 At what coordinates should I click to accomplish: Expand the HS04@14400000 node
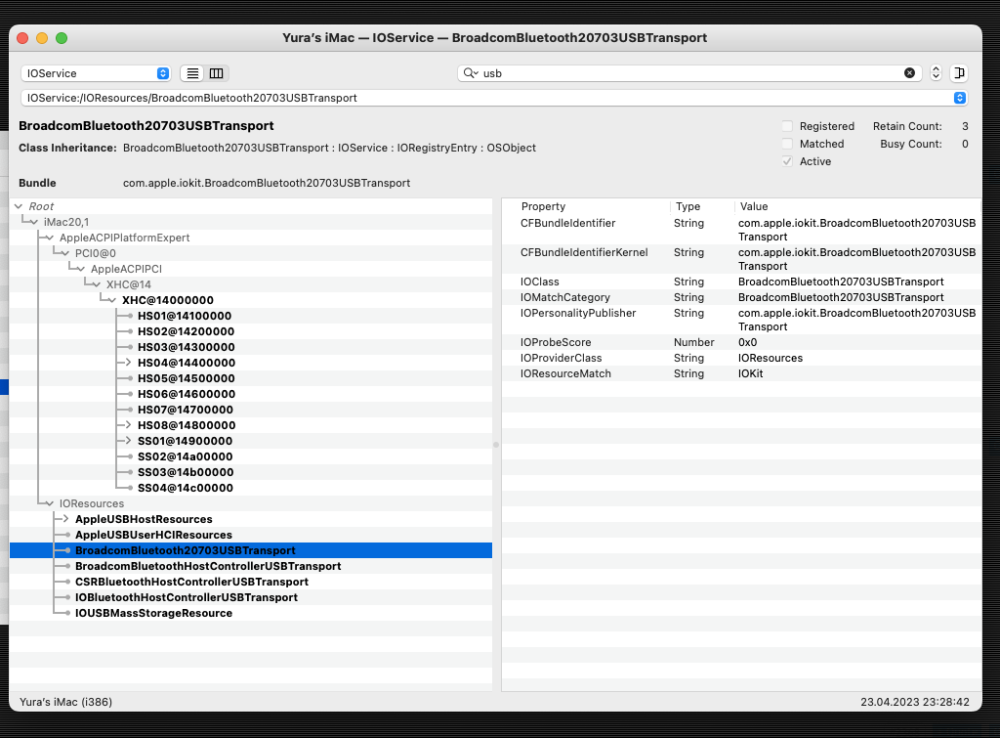[x=128, y=363]
